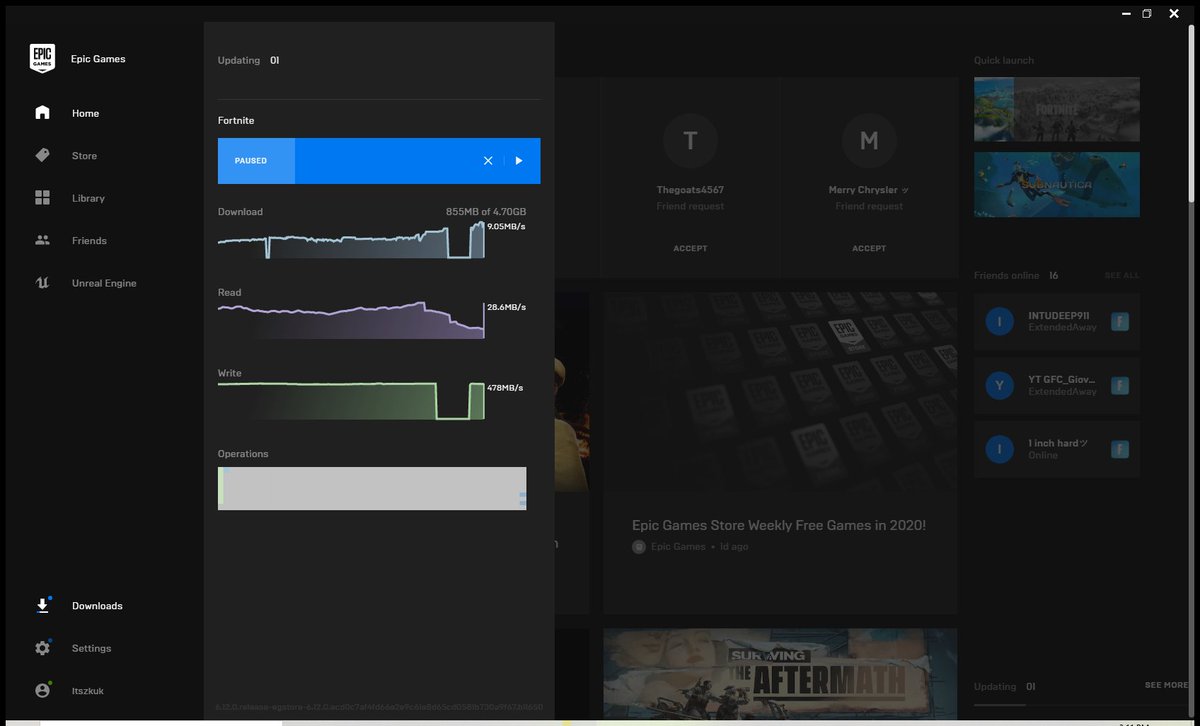Open the Settings gear icon
Viewport: 1200px width, 726px height.
pyautogui.click(x=42, y=648)
